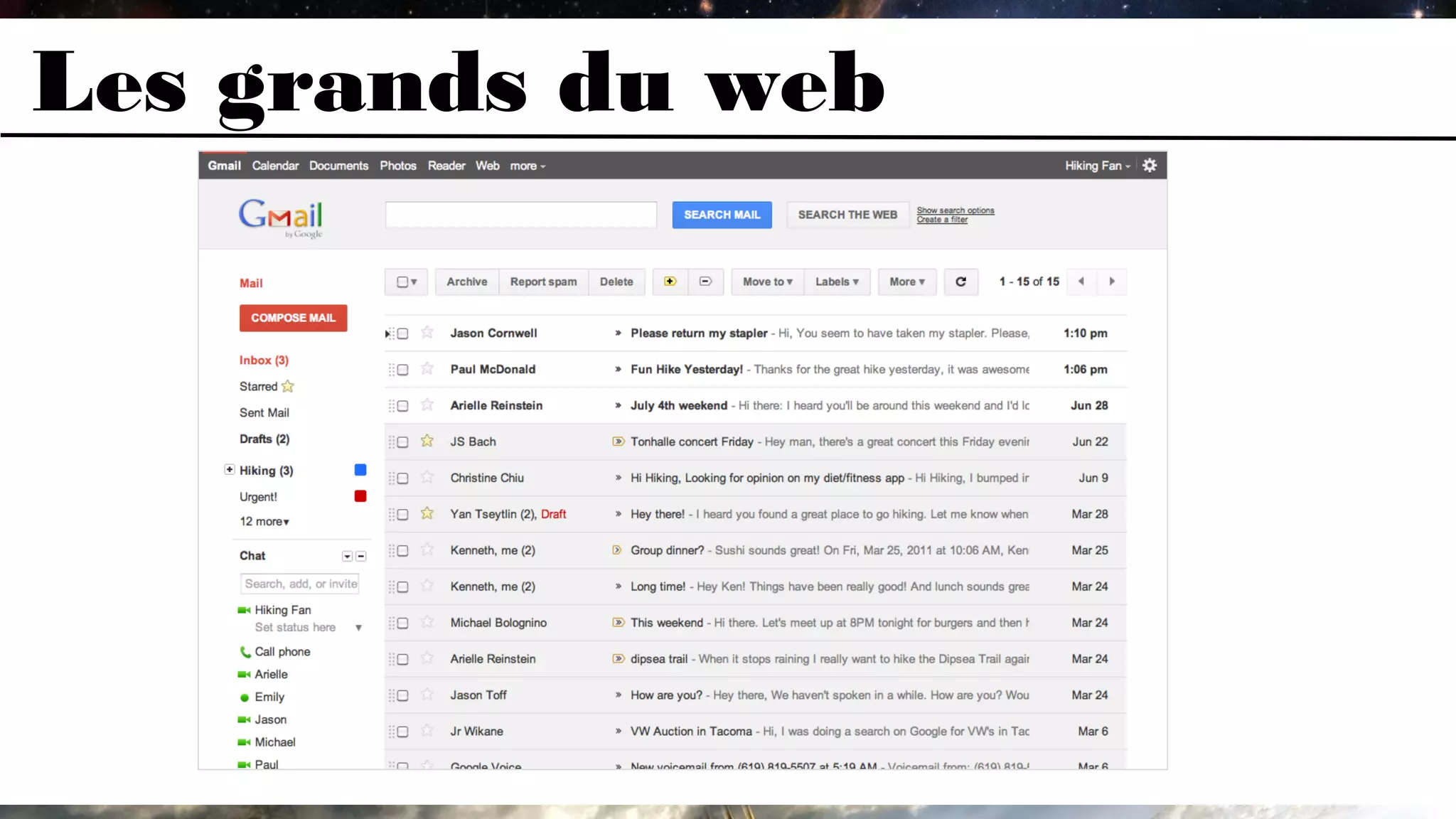Expand the Hiking label with plus icon
1456x819 pixels.
click(229, 469)
